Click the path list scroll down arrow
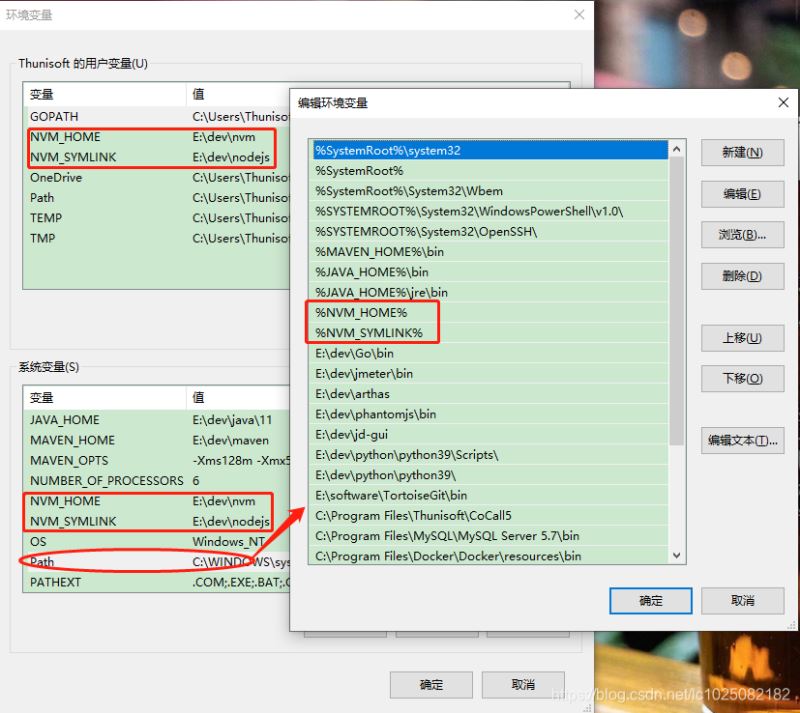The height and width of the screenshot is (713, 800). [x=677, y=555]
